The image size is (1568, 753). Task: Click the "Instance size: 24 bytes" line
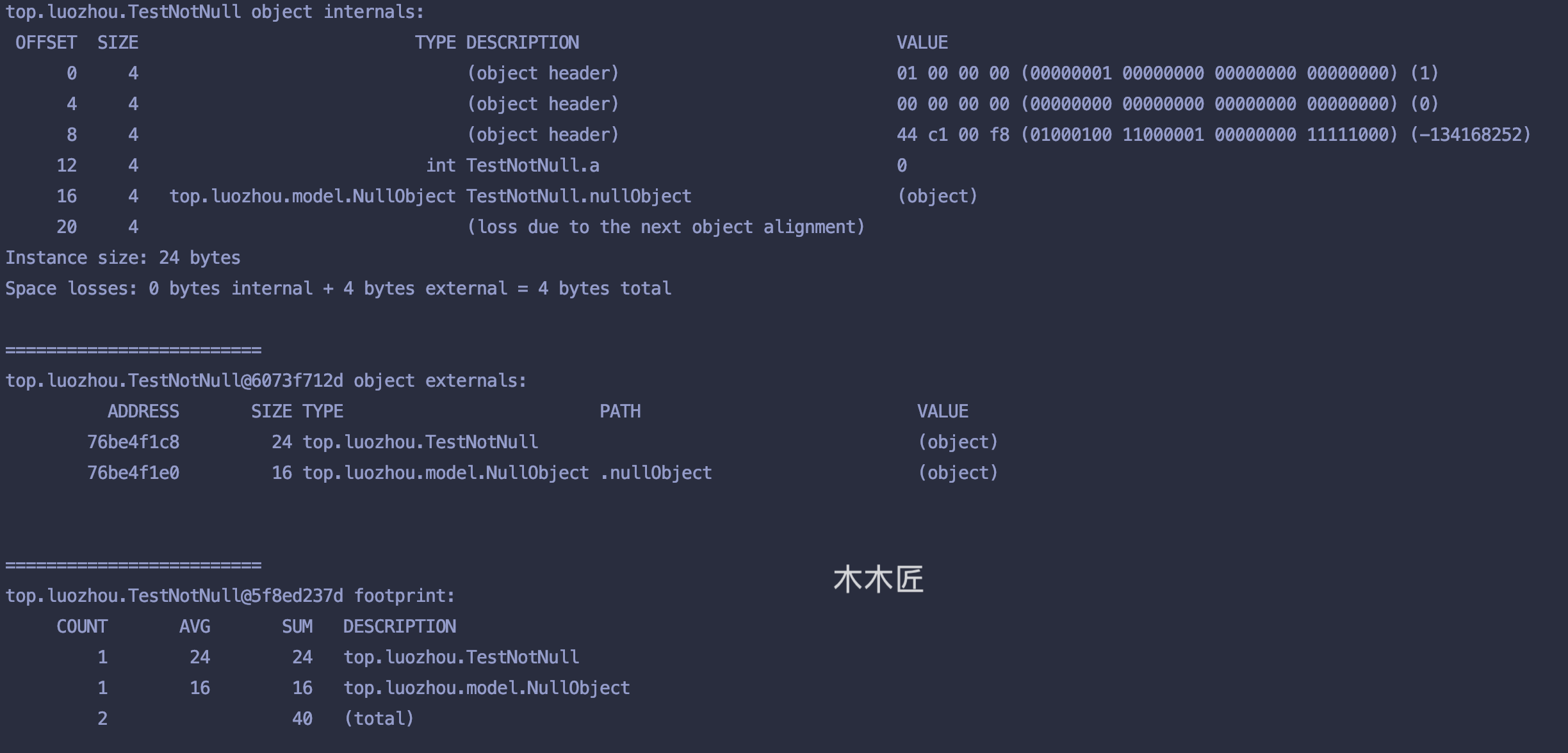click(x=123, y=258)
